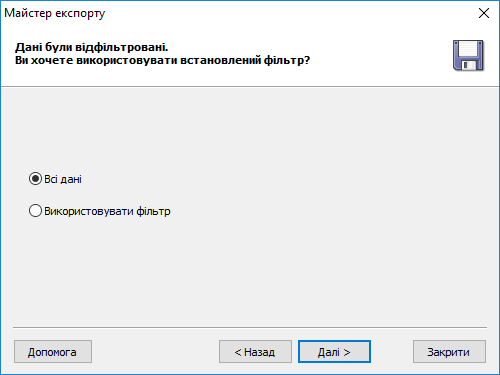Enable the "Використовувати фільтр" radio button circle
The width and height of the screenshot is (500, 375).
[x=35, y=211]
